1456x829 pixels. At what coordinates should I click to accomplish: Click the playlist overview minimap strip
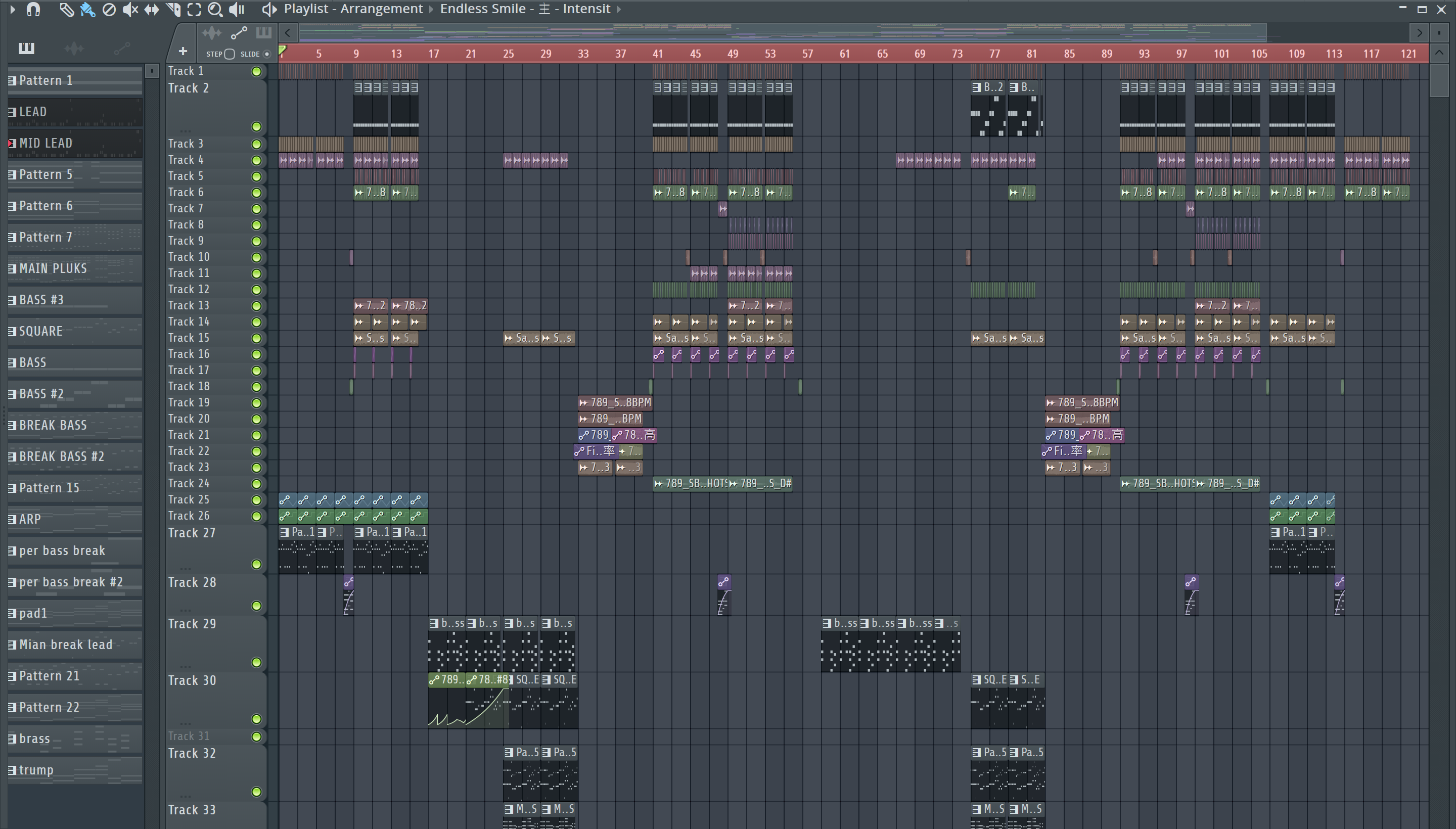[783, 33]
